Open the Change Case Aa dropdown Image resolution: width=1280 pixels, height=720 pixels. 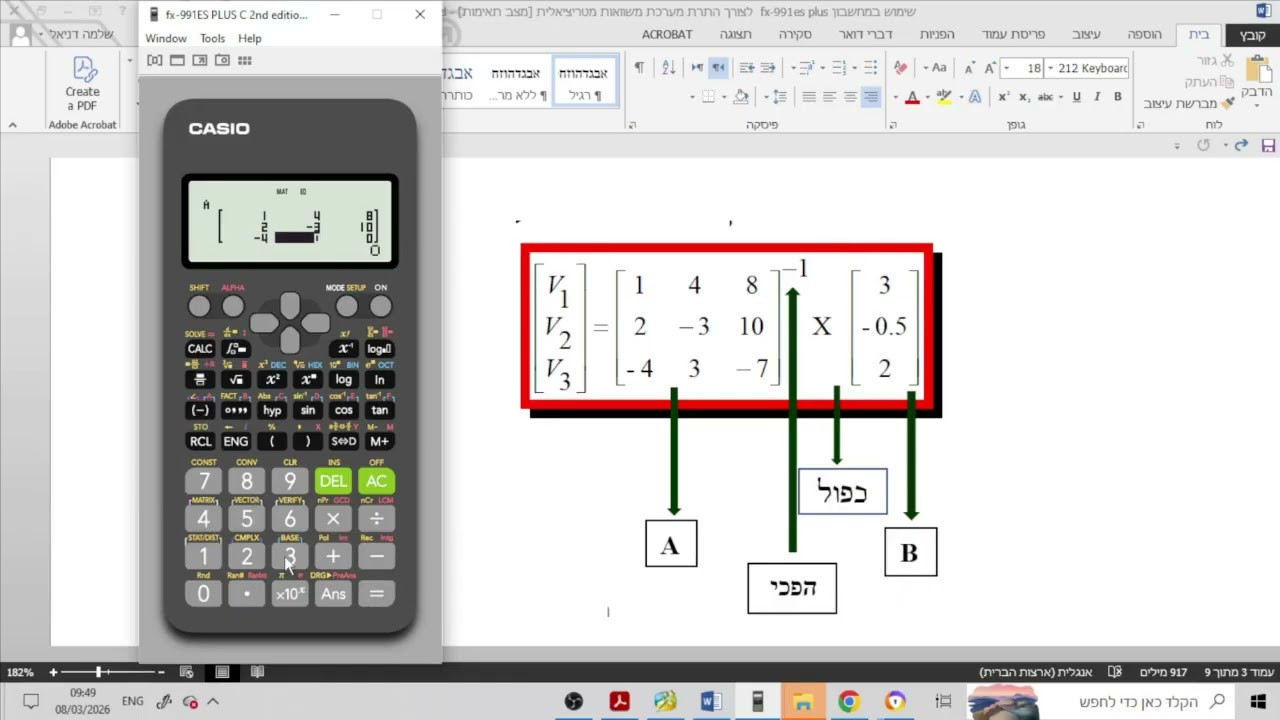pos(935,68)
